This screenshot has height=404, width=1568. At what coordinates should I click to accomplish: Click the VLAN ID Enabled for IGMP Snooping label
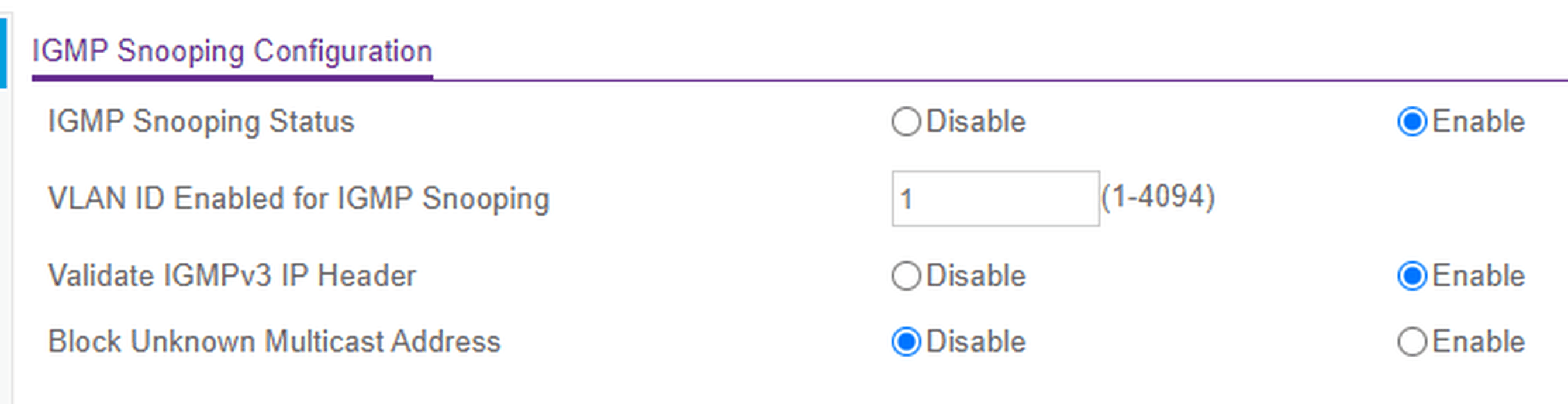click(x=298, y=199)
